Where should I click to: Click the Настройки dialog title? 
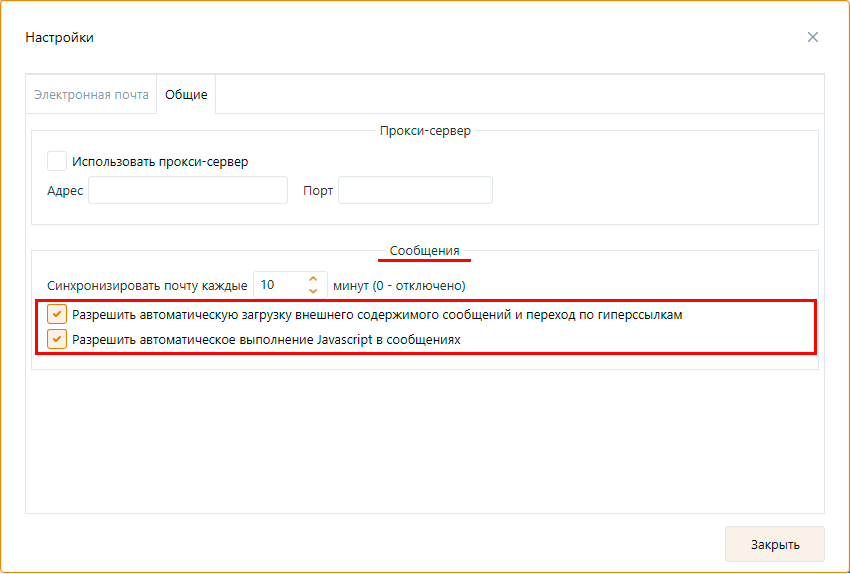click(x=60, y=37)
